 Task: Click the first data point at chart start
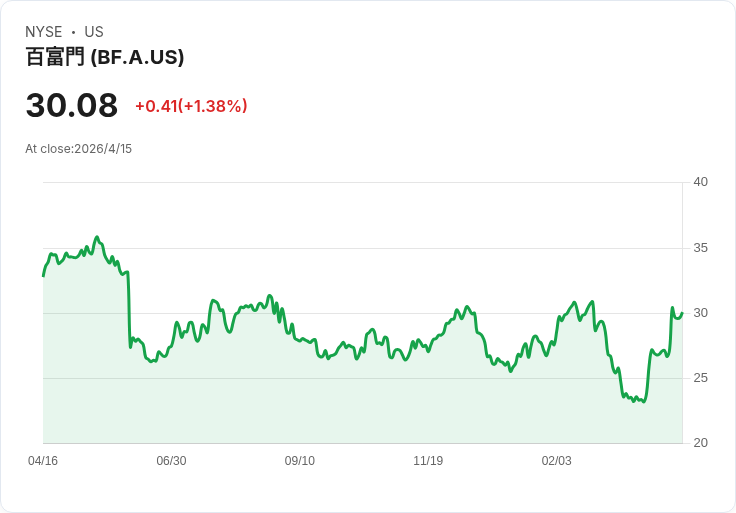tap(43, 276)
